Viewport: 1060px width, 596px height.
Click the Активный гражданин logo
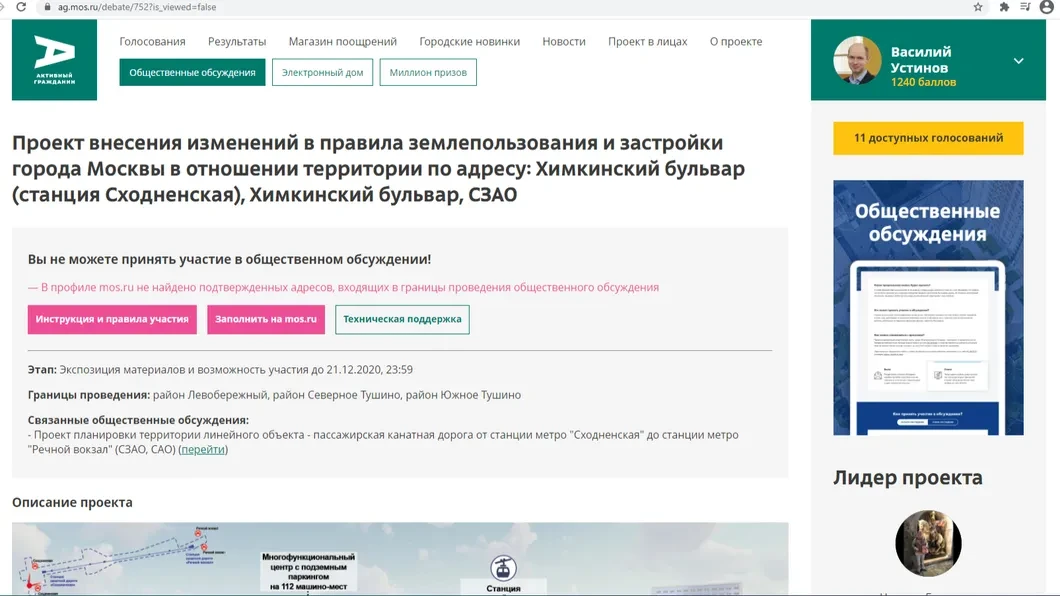coord(54,60)
